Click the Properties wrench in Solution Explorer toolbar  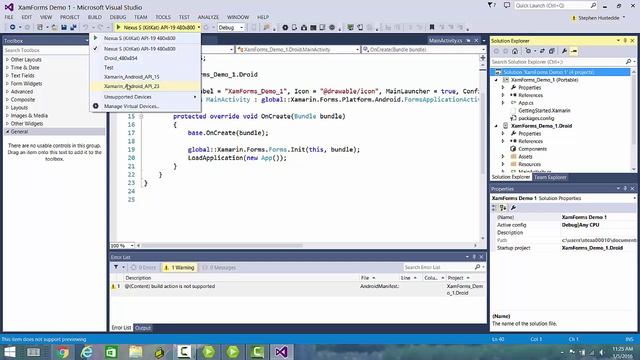point(564,51)
